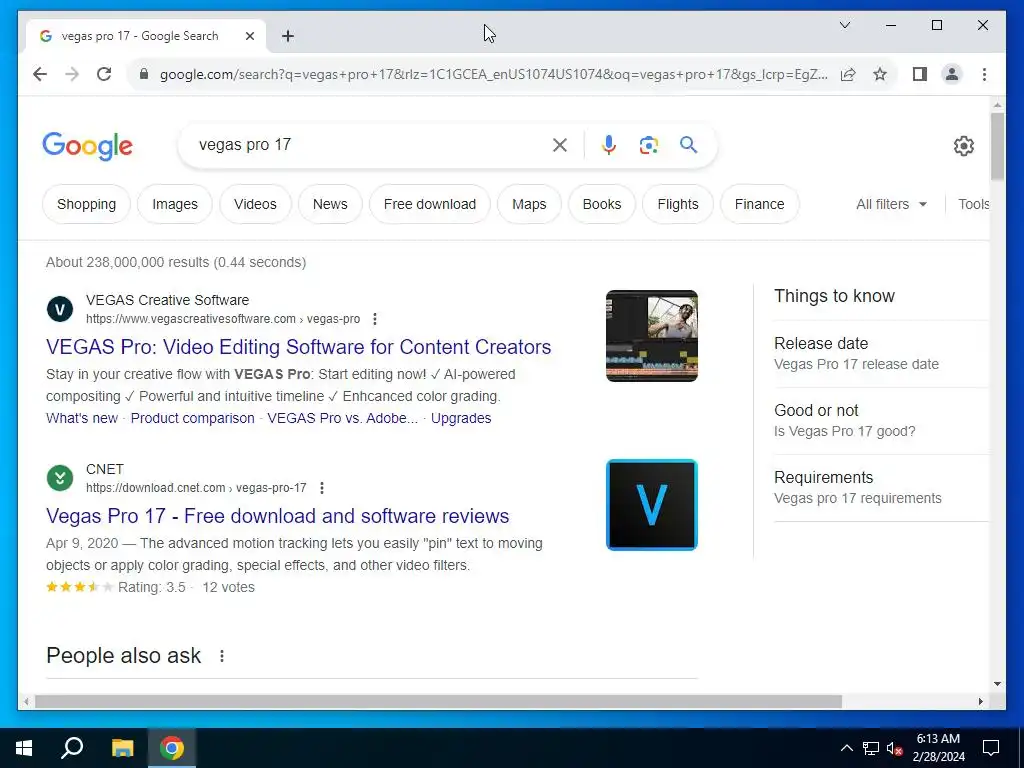Expand the tab search chevron
Image resolution: width=1024 pixels, height=768 pixels.
click(844, 25)
